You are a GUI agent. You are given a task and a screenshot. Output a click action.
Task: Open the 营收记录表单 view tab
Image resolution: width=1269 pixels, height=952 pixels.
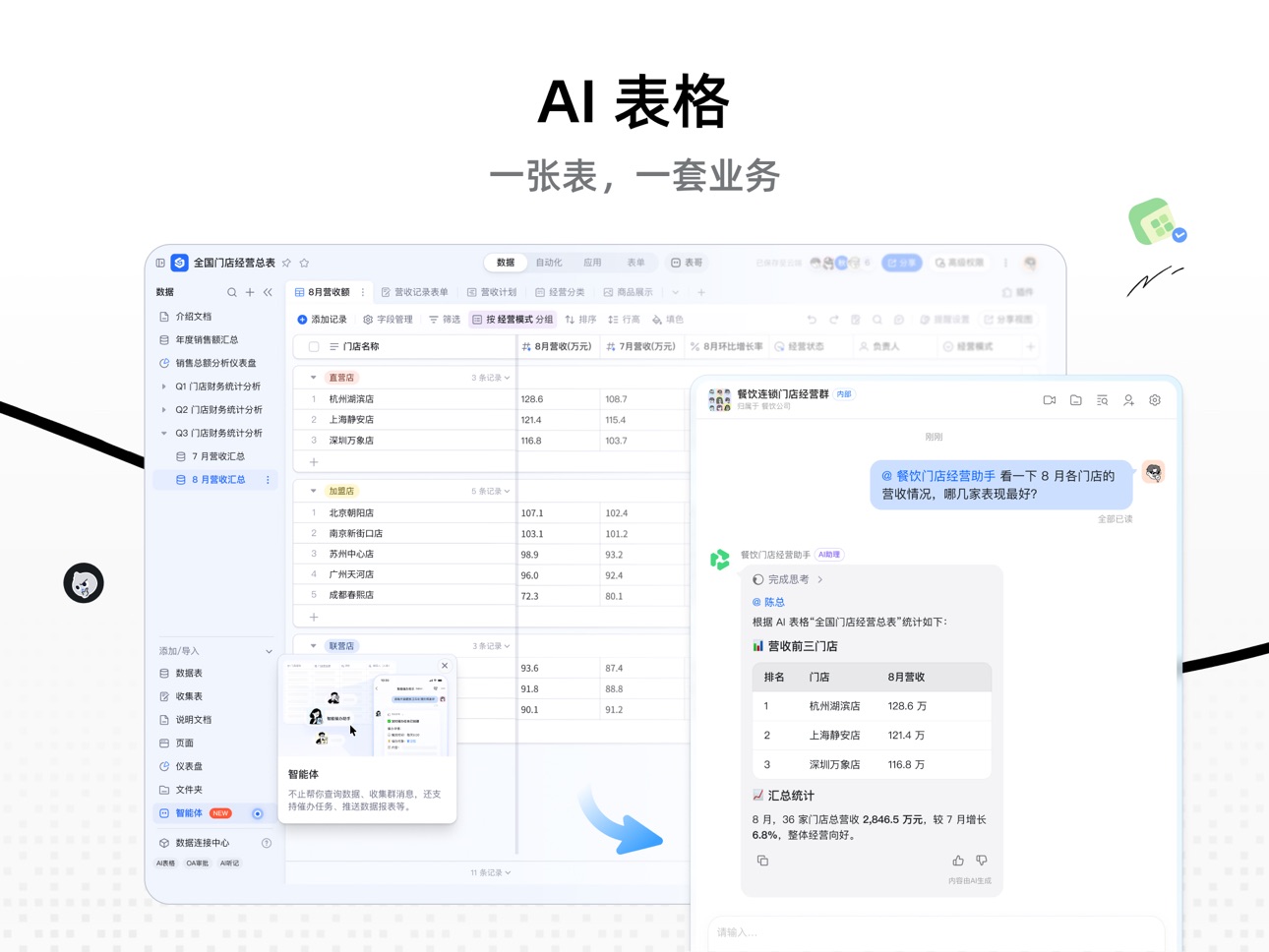tap(414, 292)
